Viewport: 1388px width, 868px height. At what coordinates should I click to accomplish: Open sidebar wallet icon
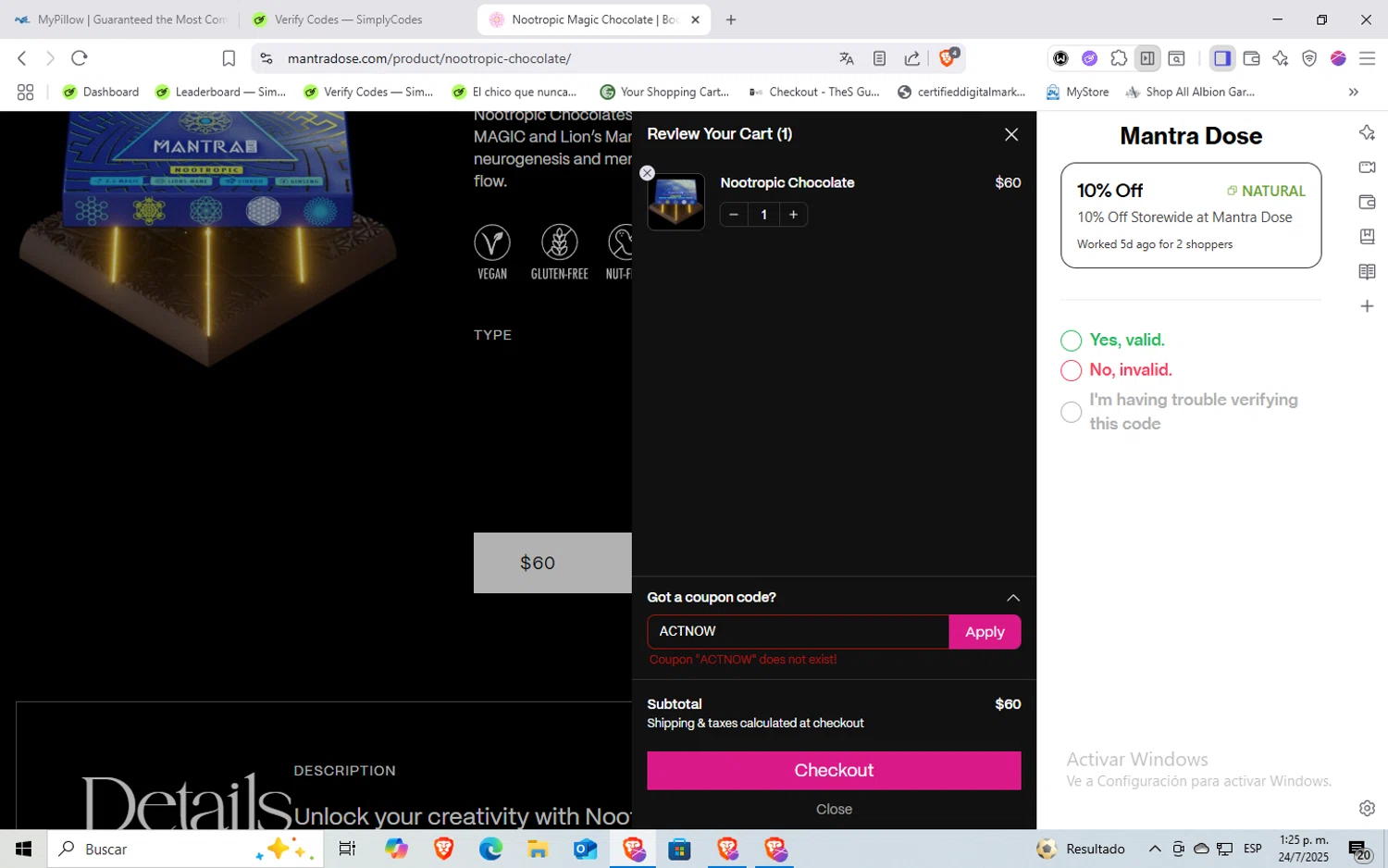pos(1367,202)
